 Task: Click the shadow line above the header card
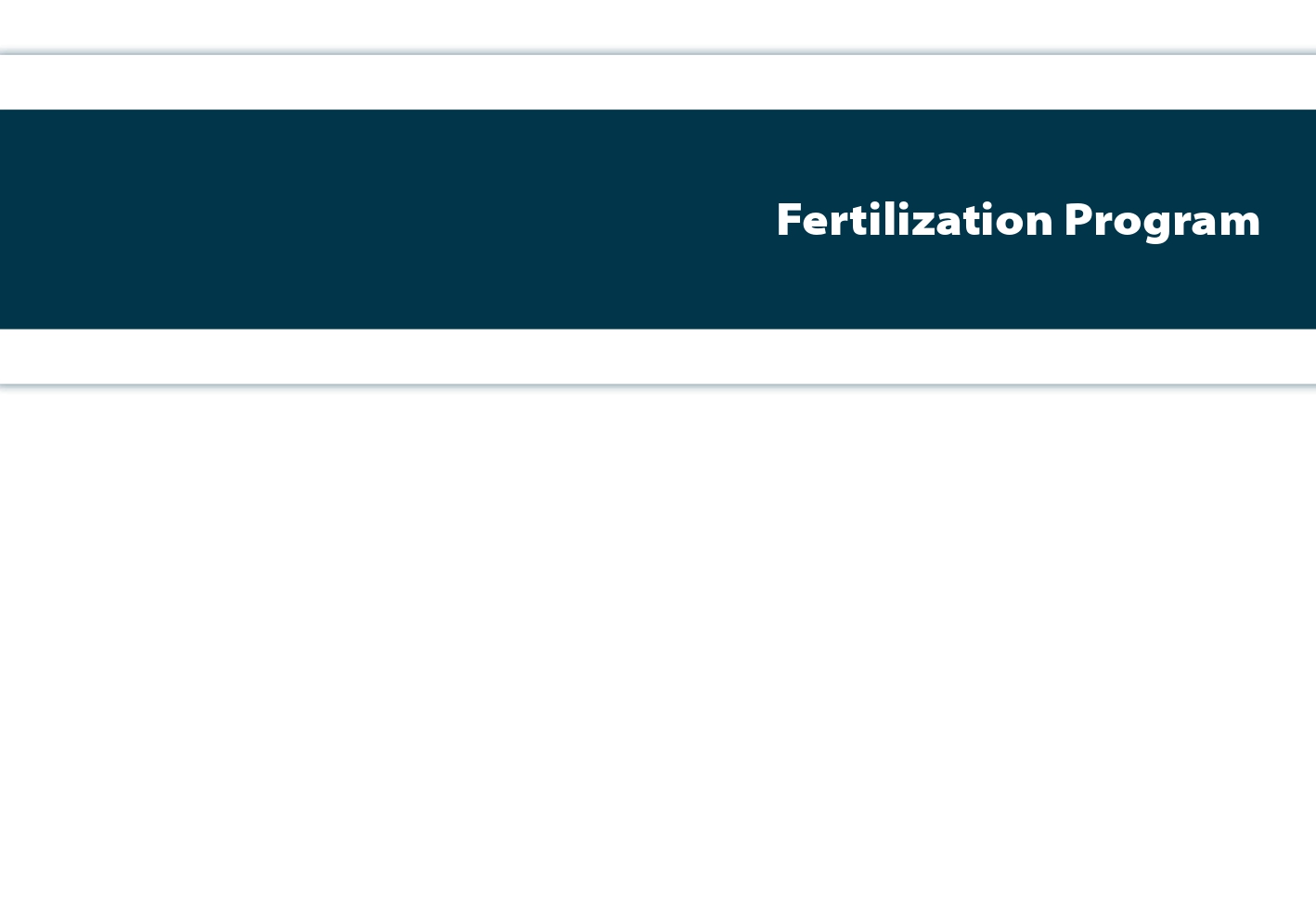point(650,53)
